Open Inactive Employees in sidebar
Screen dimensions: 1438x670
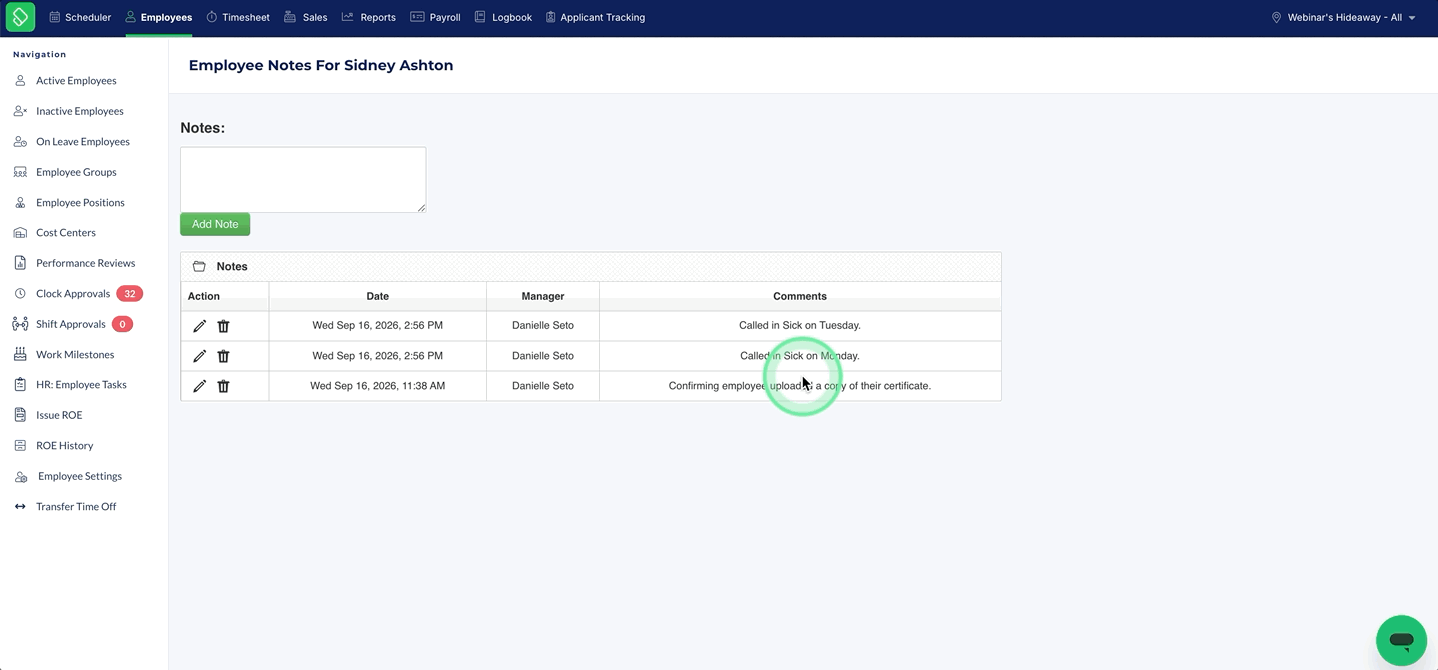click(80, 111)
